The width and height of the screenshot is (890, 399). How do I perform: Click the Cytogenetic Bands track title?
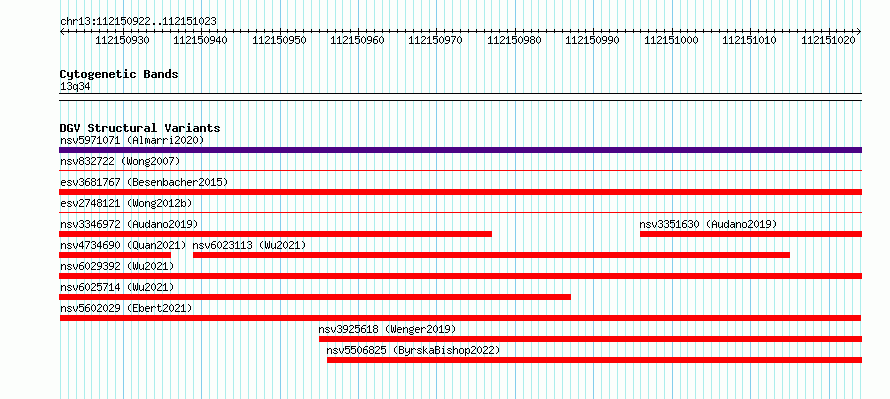click(119, 74)
